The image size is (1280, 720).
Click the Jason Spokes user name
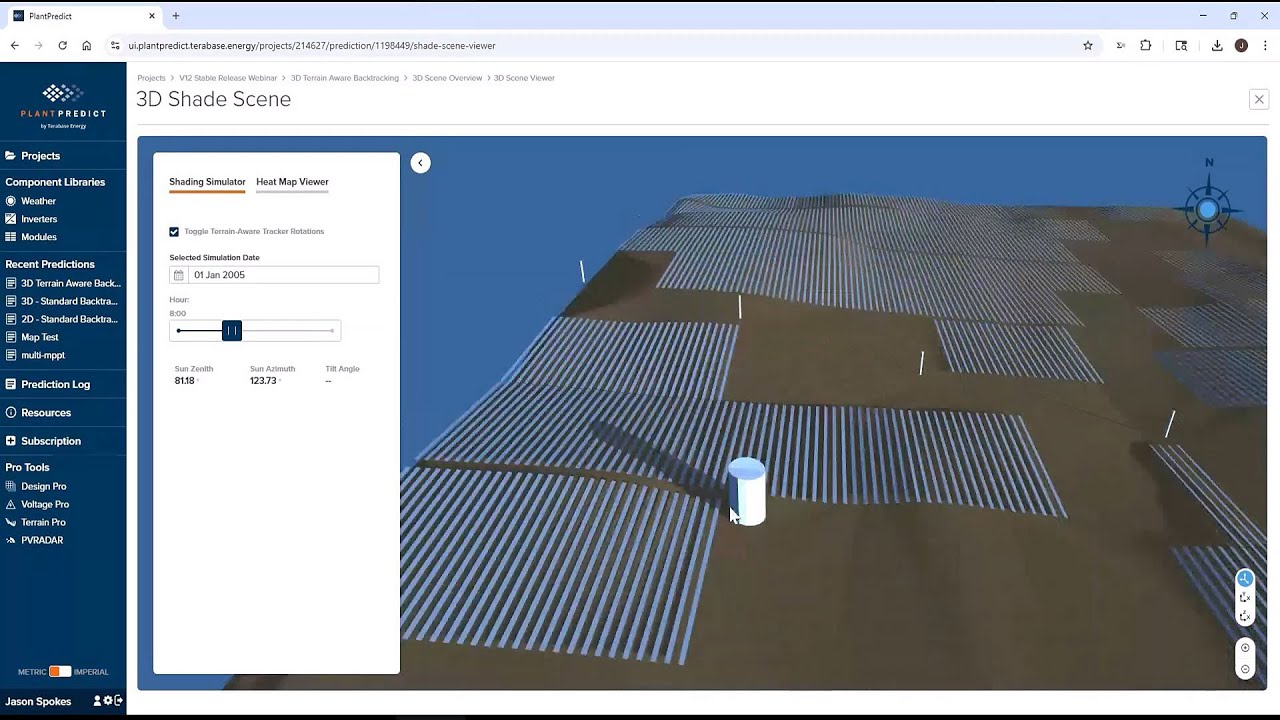tap(39, 702)
